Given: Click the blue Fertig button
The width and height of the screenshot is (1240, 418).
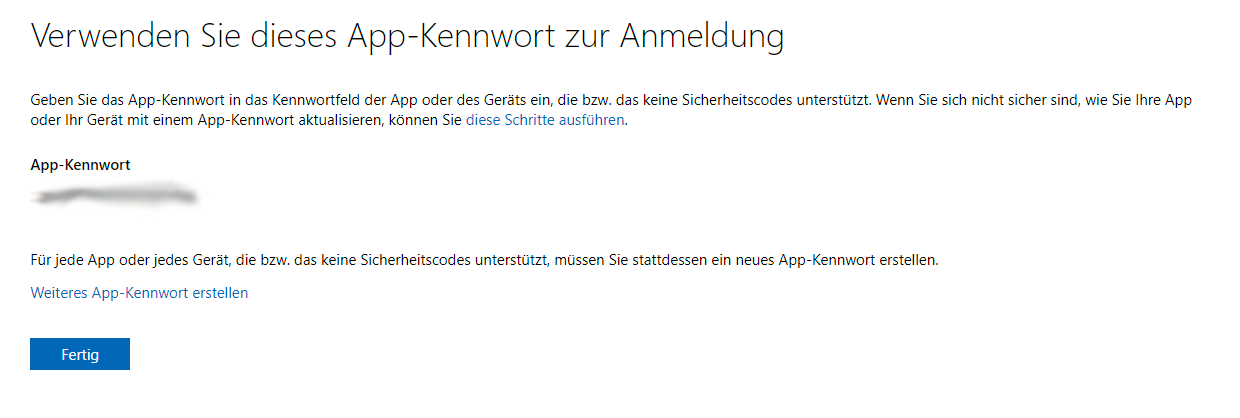Looking at the screenshot, I should click(80, 354).
